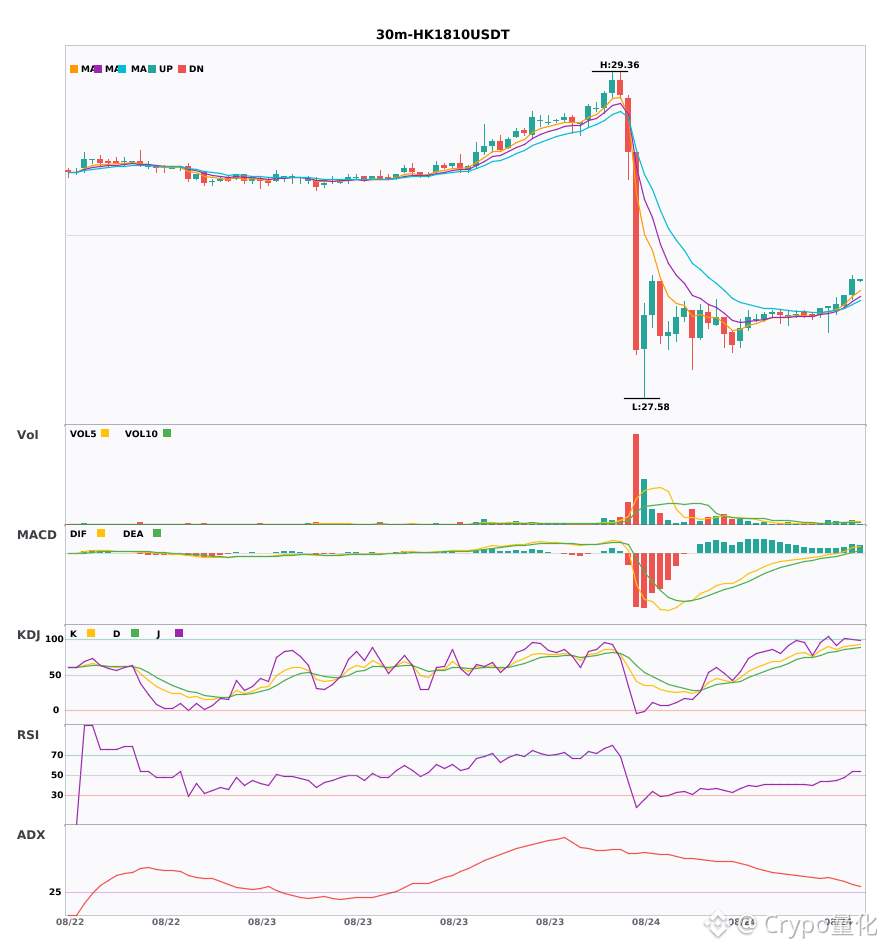Click the tallest red volume bar
885x950 pixels.
636,479
